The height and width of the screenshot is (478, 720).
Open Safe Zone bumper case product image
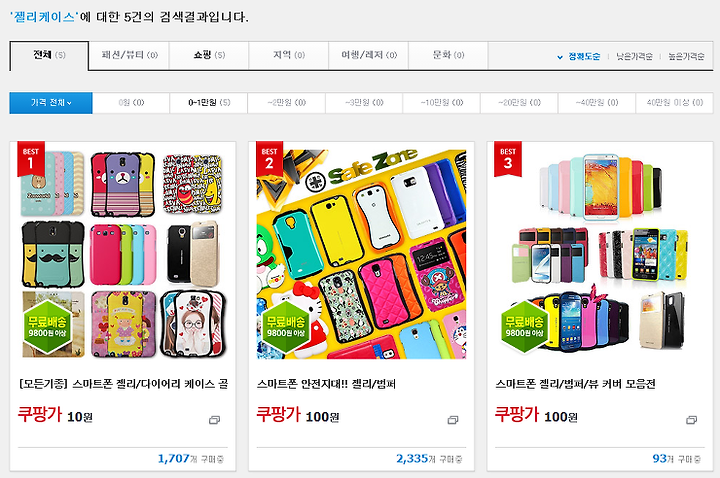(361, 254)
